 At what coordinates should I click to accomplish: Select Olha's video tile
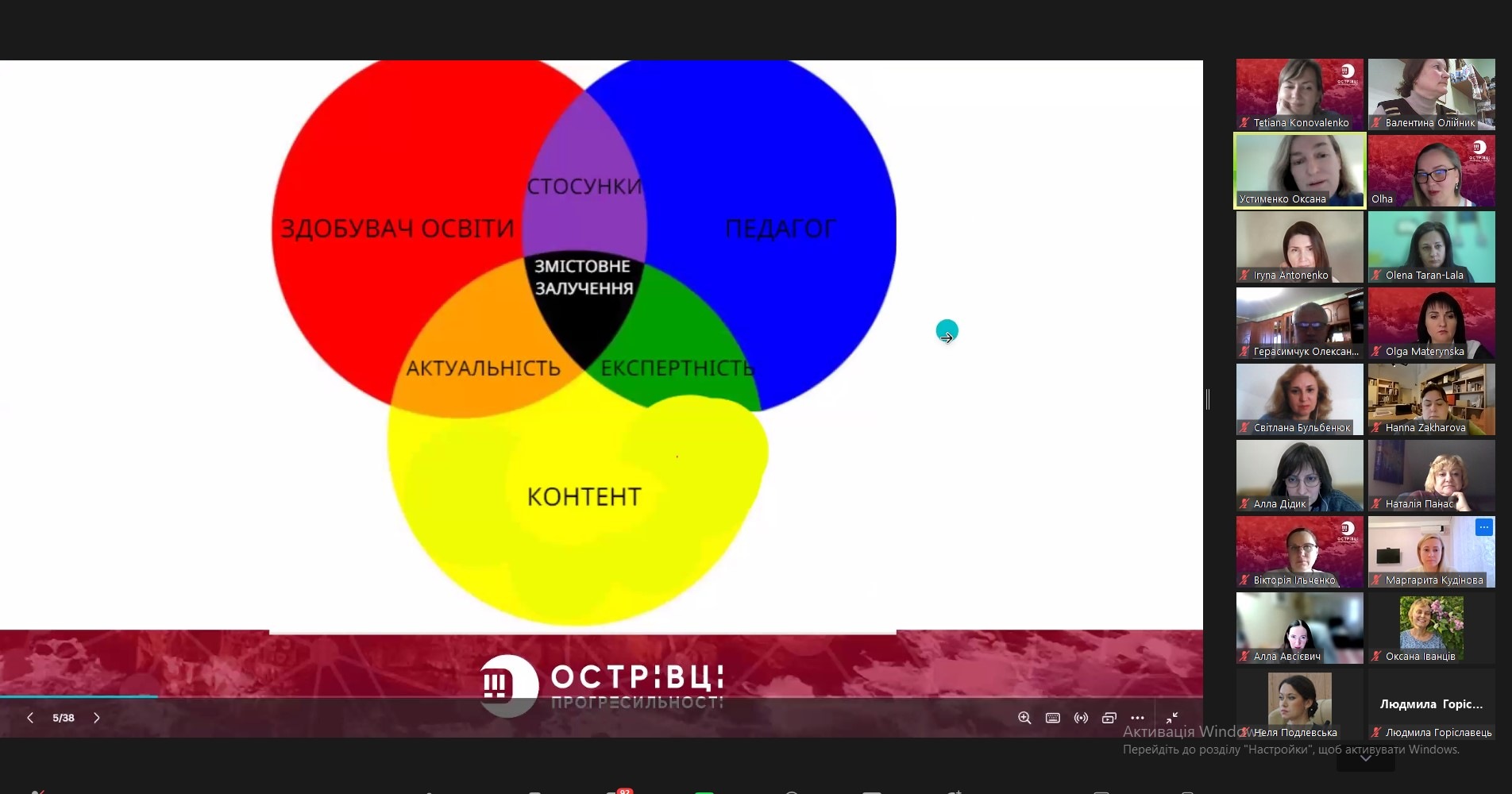point(1432,171)
